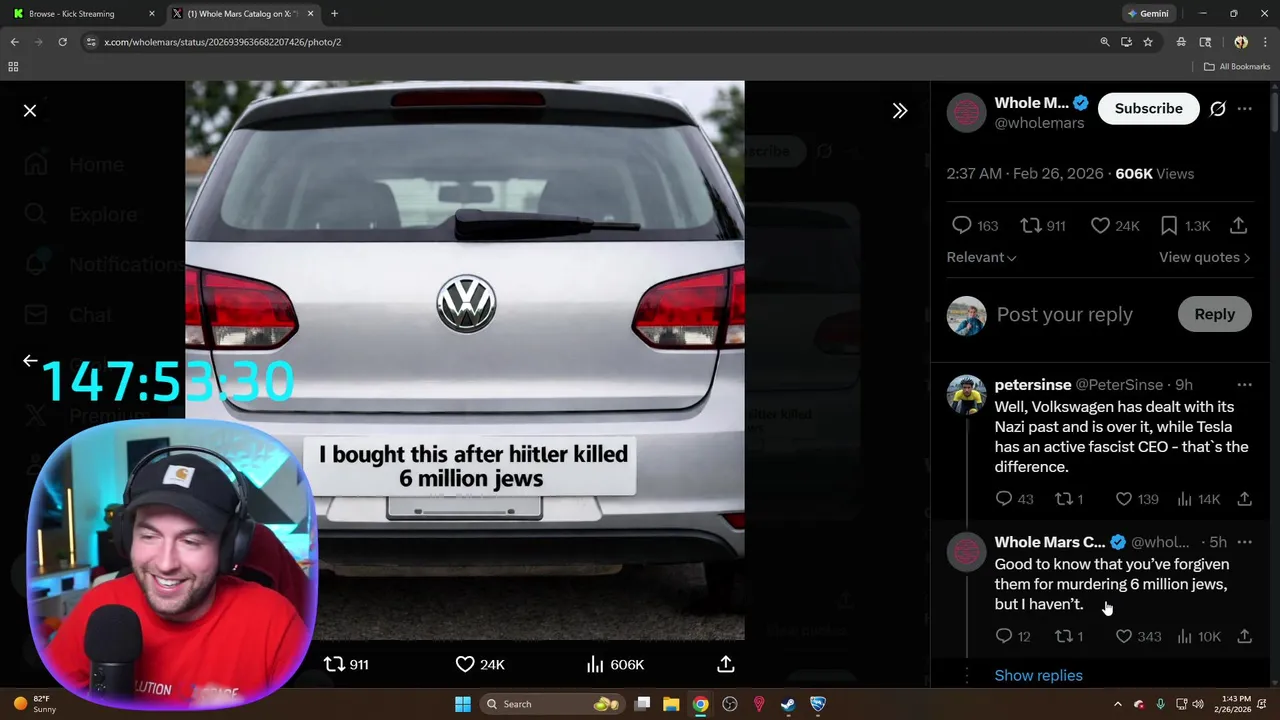Open the Windows Start menu

tap(462, 704)
